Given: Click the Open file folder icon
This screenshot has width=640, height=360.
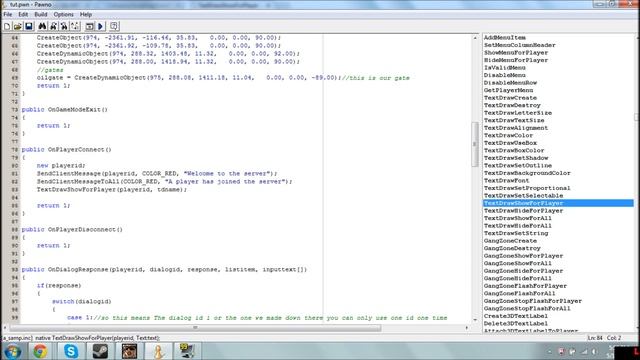Looking at the screenshot, I should pos(18,27).
